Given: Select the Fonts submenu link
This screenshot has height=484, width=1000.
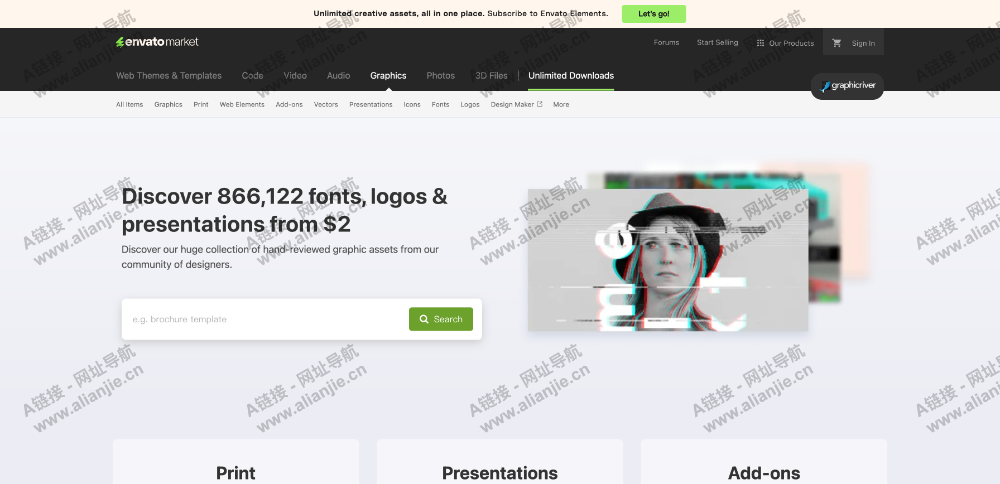Looking at the screenshot, I should pos(441,105).
